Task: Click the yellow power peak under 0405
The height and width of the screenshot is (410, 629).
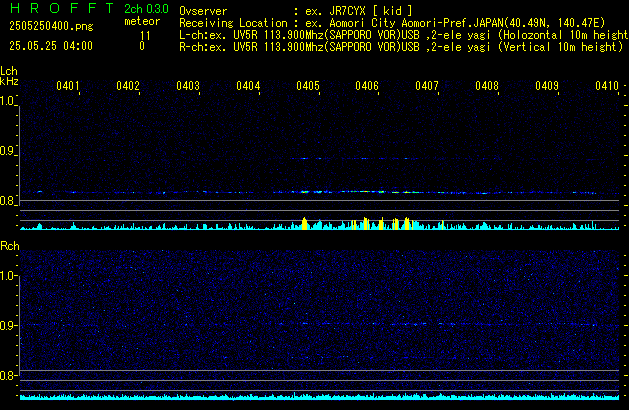Action: click(x=304, y=223)
